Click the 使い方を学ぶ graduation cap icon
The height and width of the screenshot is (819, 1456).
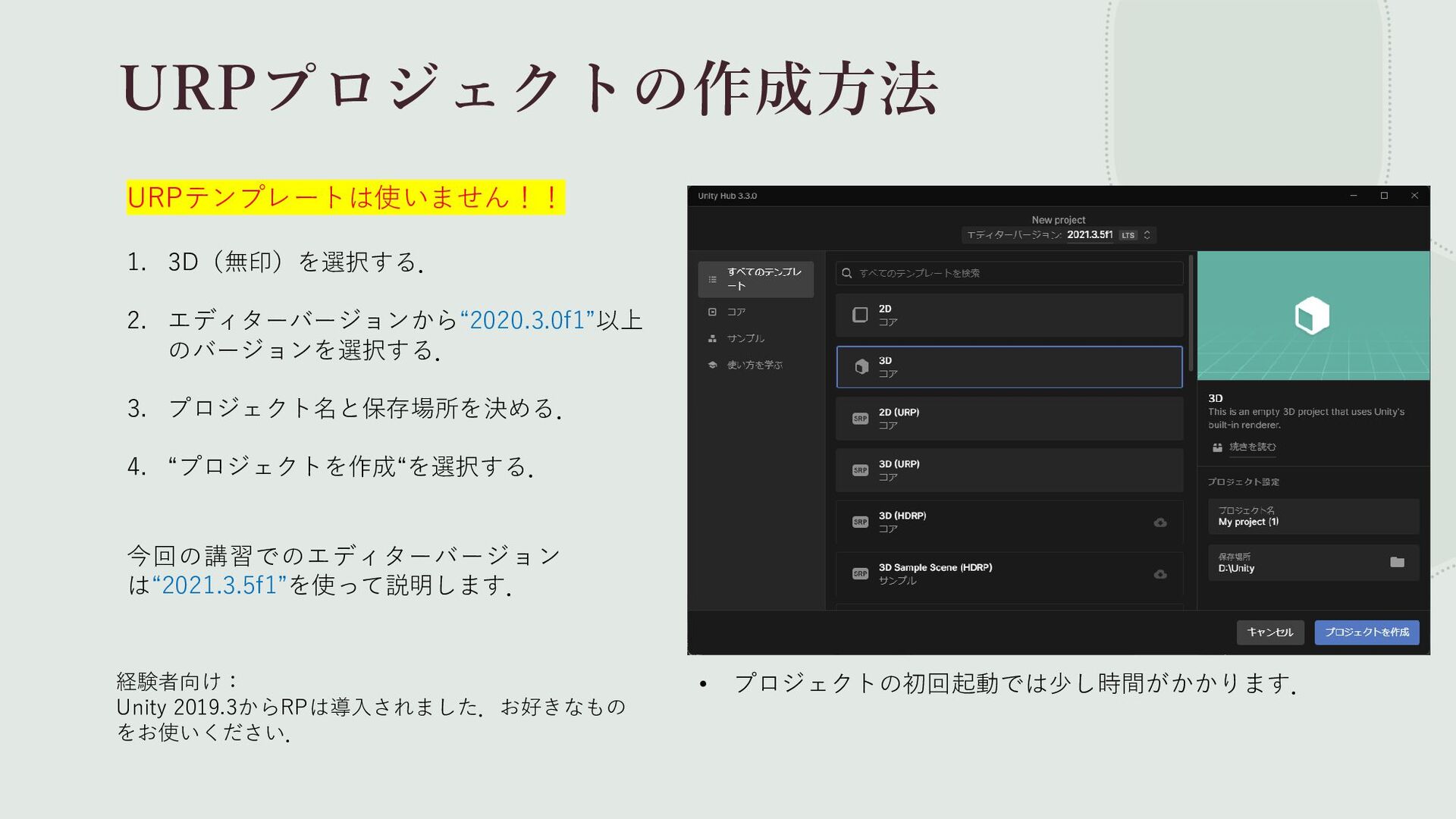click(x=712, y=365)
